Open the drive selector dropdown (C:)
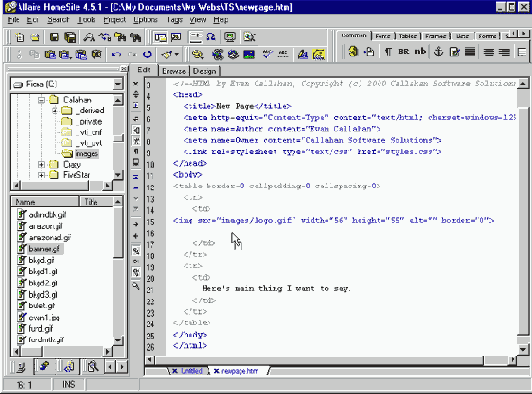The width and height of the screenshot is (532, 394). (118, 84)
